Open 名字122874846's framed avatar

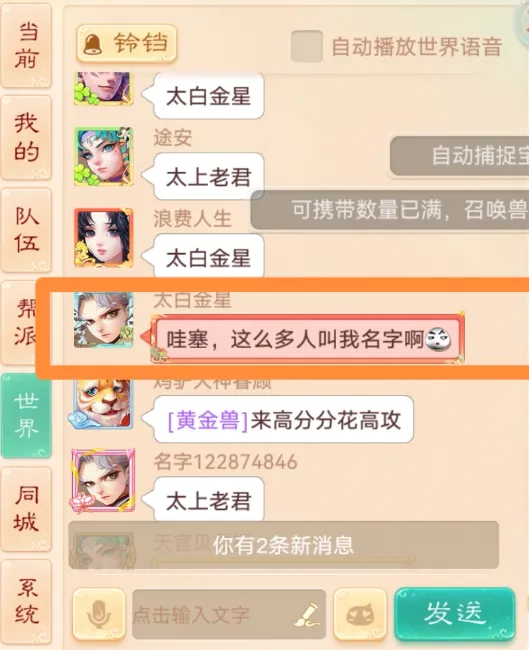103,481
